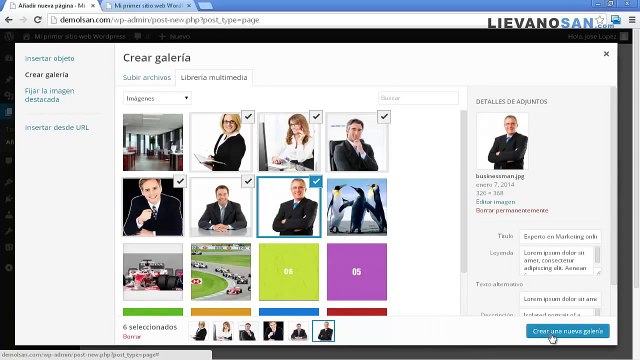The width and height of the screenshot is (640, 360).
Task: Select the purple 05 tile
Action: (x=357, y=272)
